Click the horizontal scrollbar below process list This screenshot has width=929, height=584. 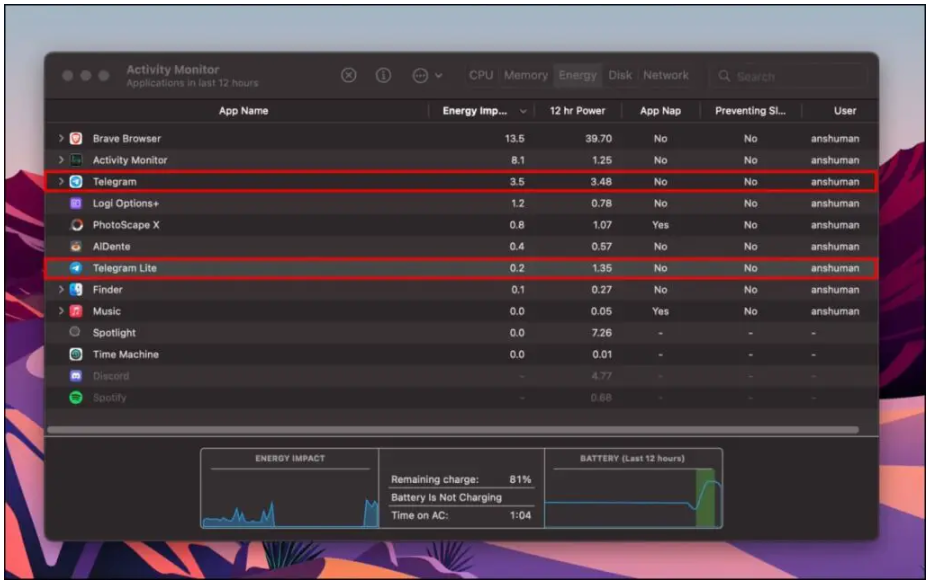click(452, 430)
